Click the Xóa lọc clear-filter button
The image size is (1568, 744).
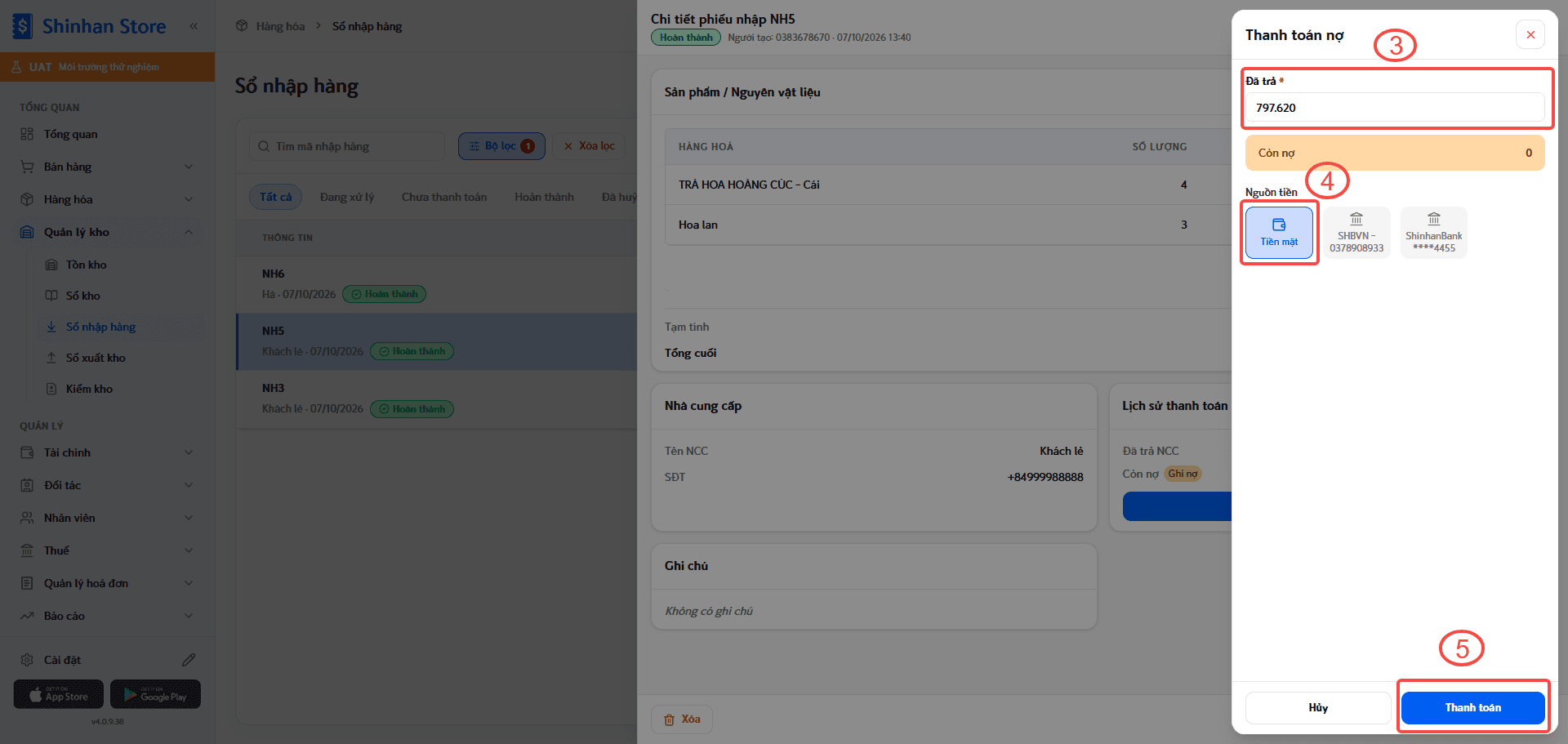click(x=589, y=146)
